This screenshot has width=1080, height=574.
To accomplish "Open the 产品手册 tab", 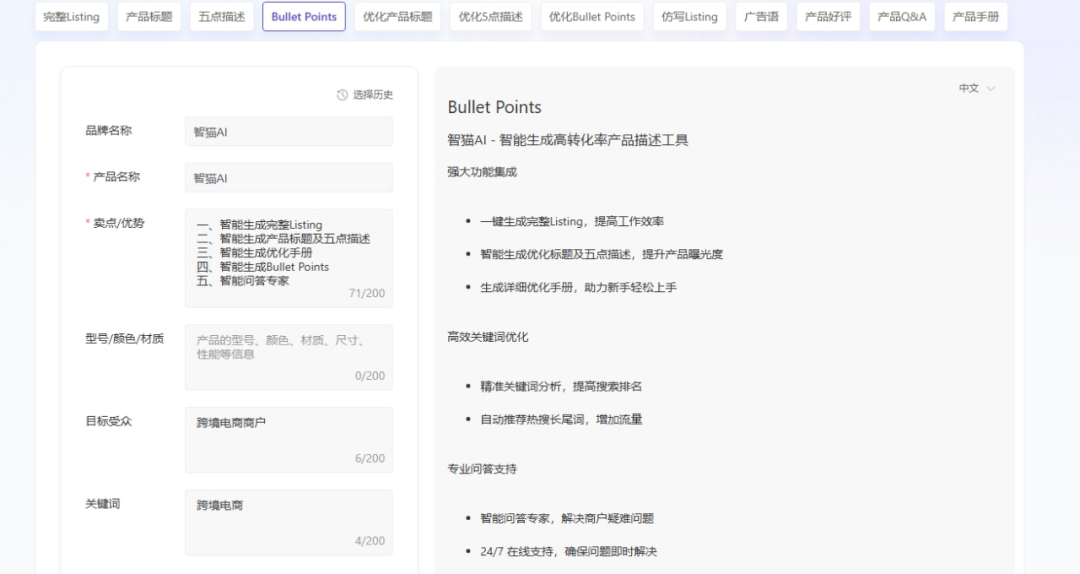I will point(975,17).
